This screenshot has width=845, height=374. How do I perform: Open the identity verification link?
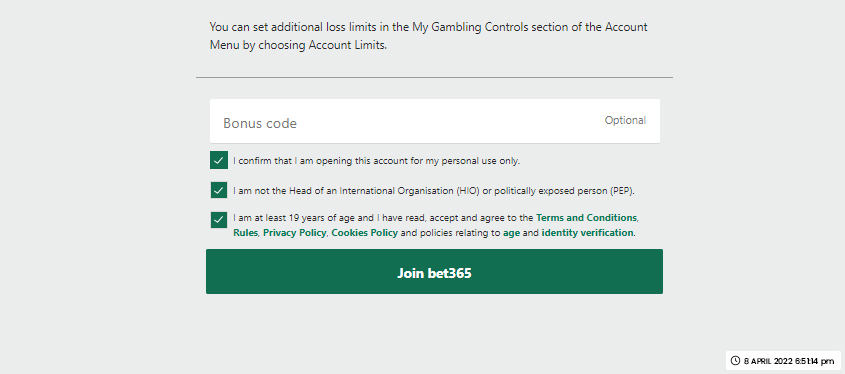[587, 233]
